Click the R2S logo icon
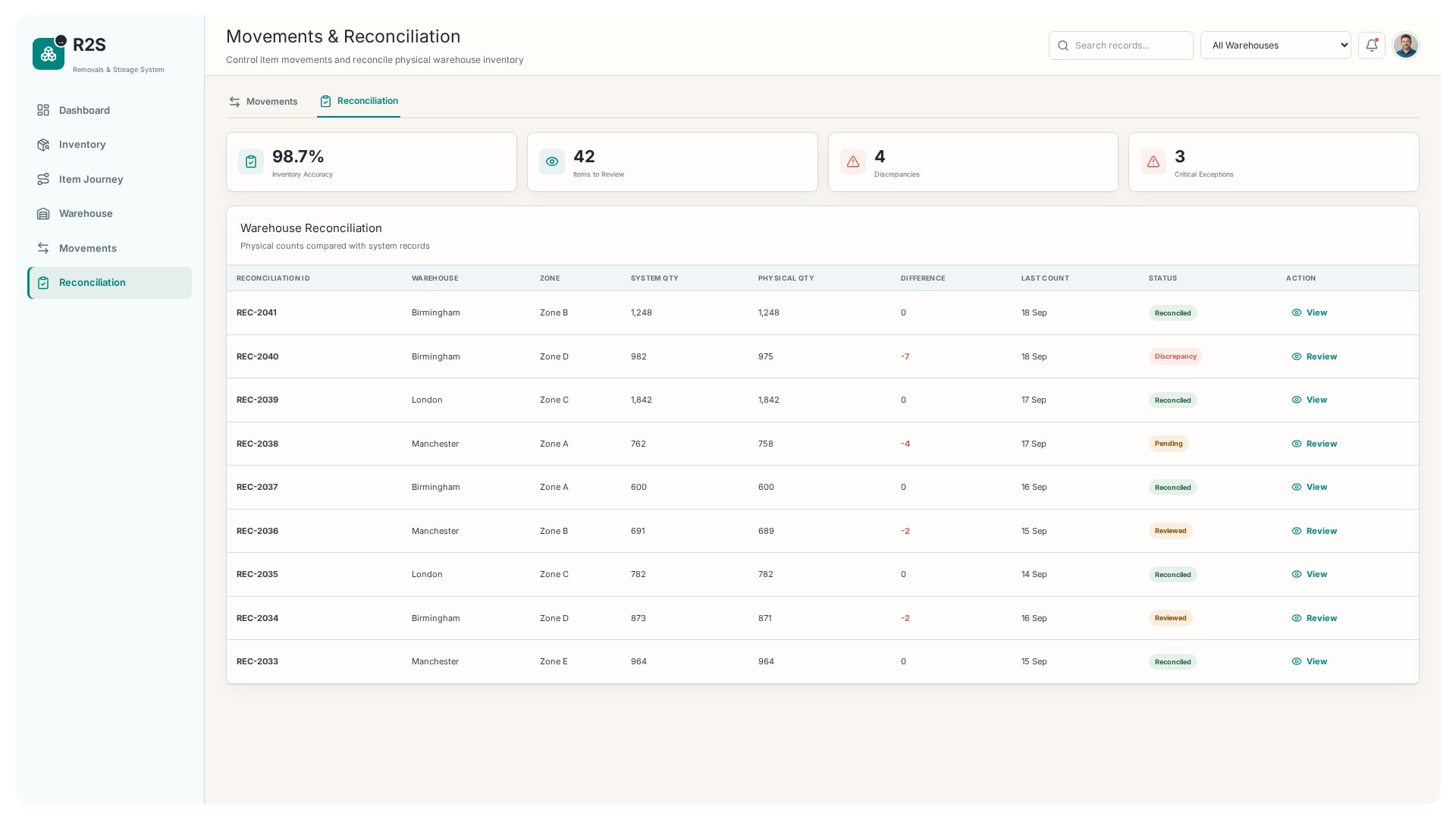This screenshot has width=1456, height=819. 49,54
